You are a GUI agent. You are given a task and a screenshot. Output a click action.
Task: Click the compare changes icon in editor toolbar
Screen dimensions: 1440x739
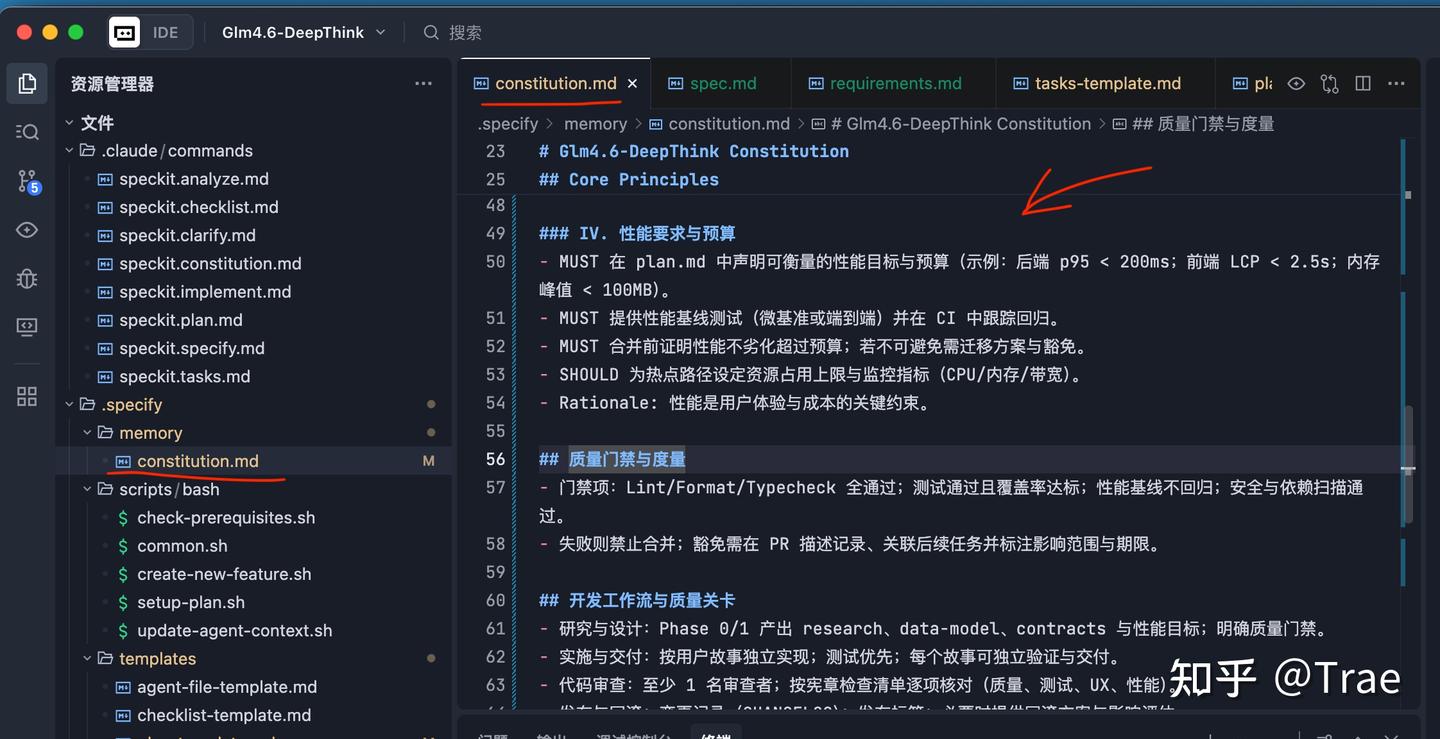[1330, 83]
